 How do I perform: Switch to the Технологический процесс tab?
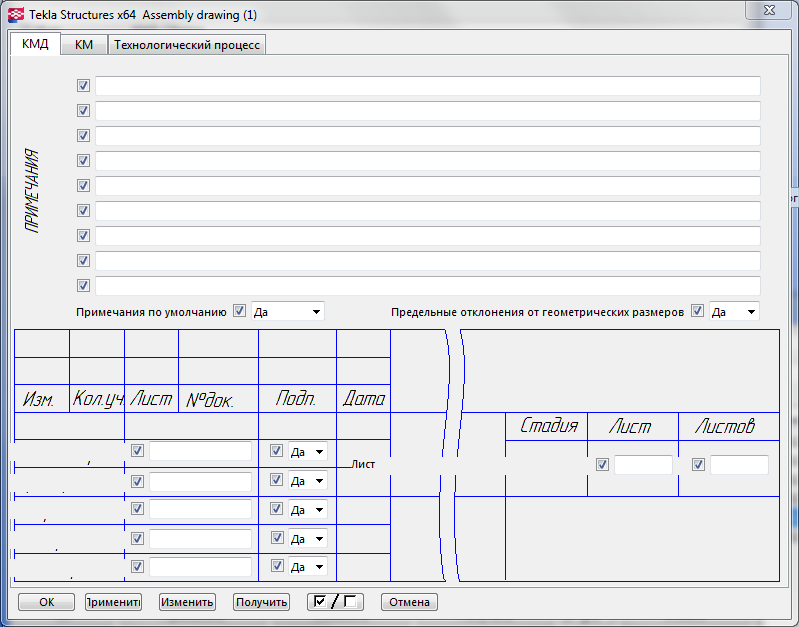click(187, 45)
